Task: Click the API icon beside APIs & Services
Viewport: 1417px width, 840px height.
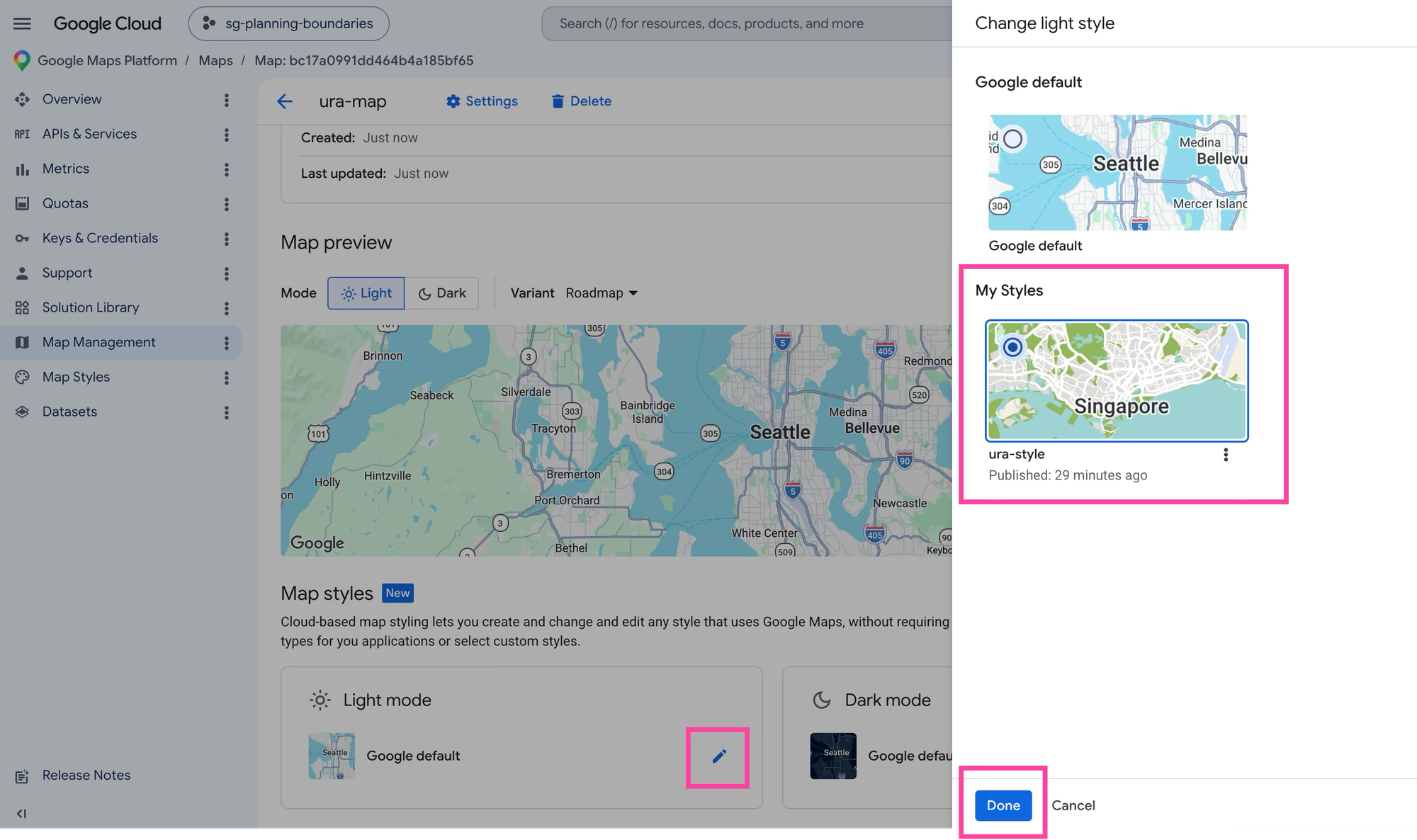Action: tap(22, 134)
